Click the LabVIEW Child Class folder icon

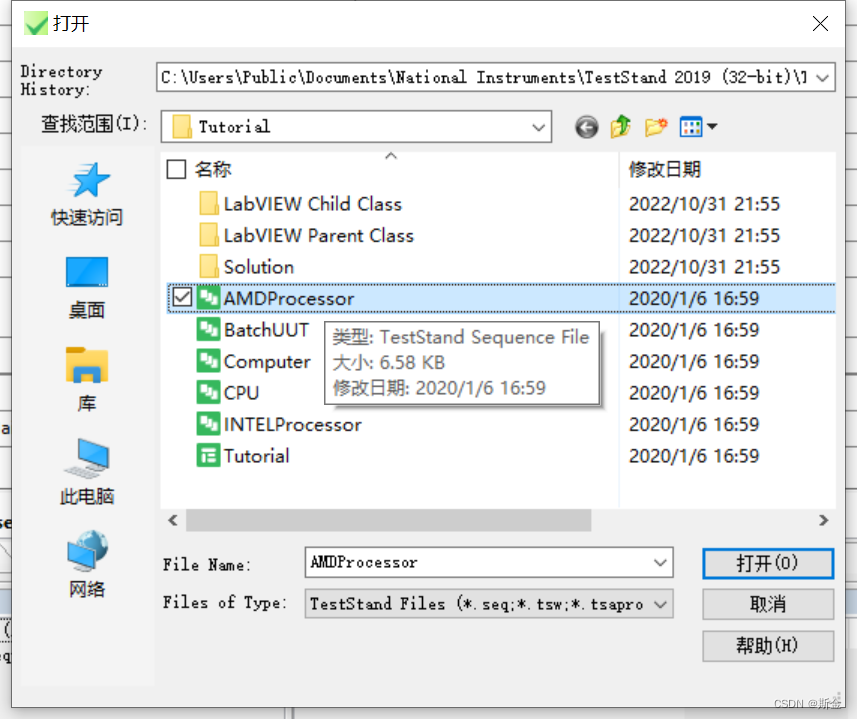click(x=209, y=204)
